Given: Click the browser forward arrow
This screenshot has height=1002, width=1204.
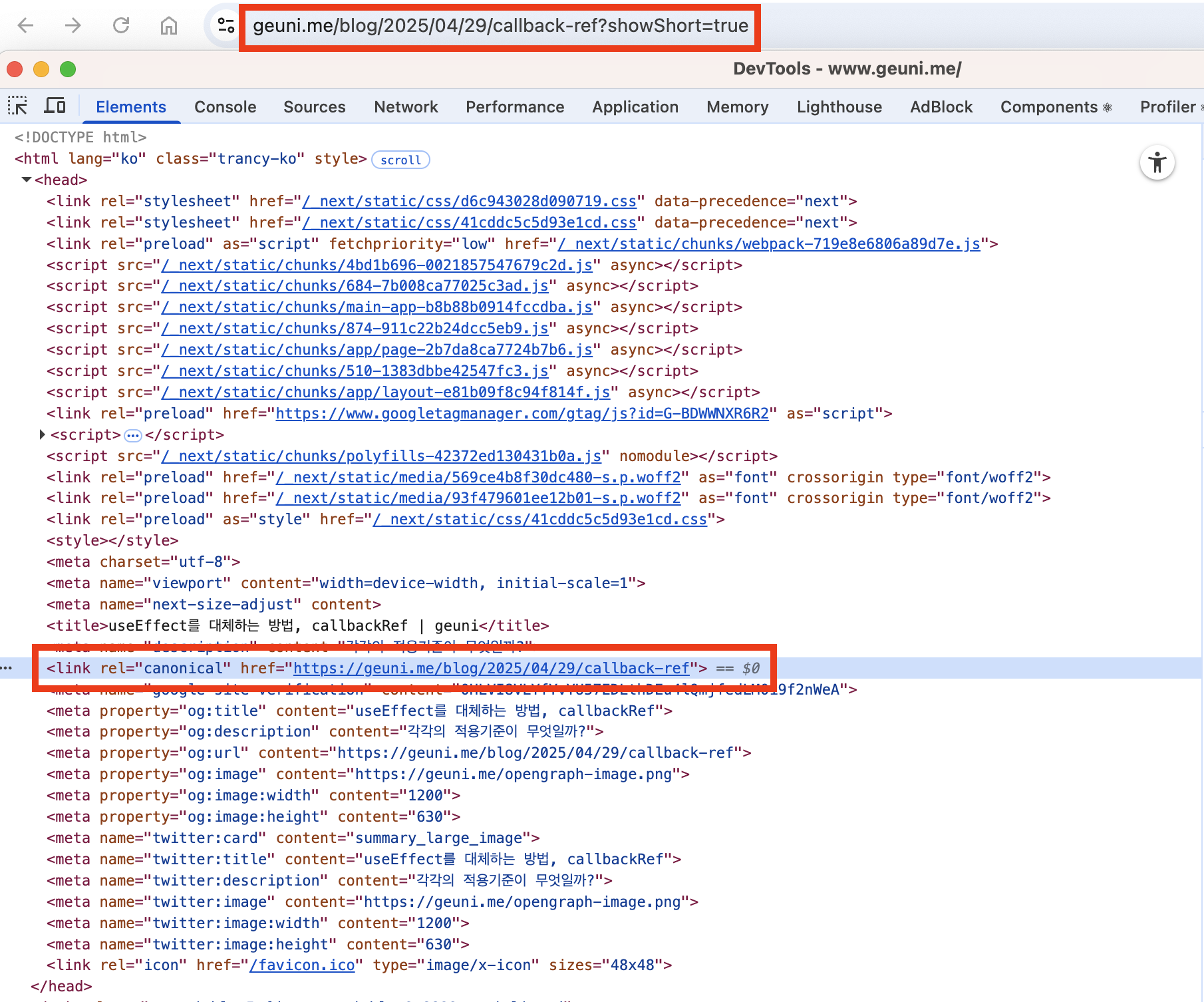Looking at the screenshot, I should [x=73, y=26].
